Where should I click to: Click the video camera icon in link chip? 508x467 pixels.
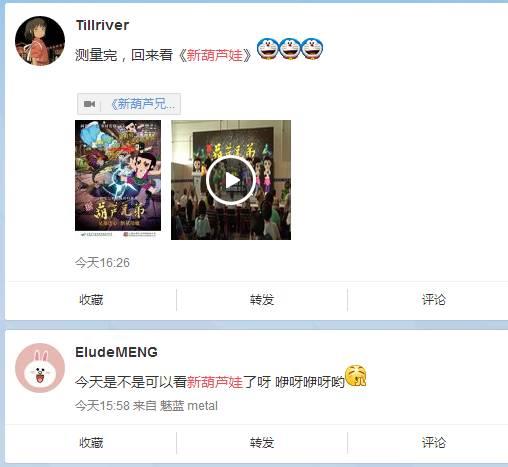pos(89,104)
